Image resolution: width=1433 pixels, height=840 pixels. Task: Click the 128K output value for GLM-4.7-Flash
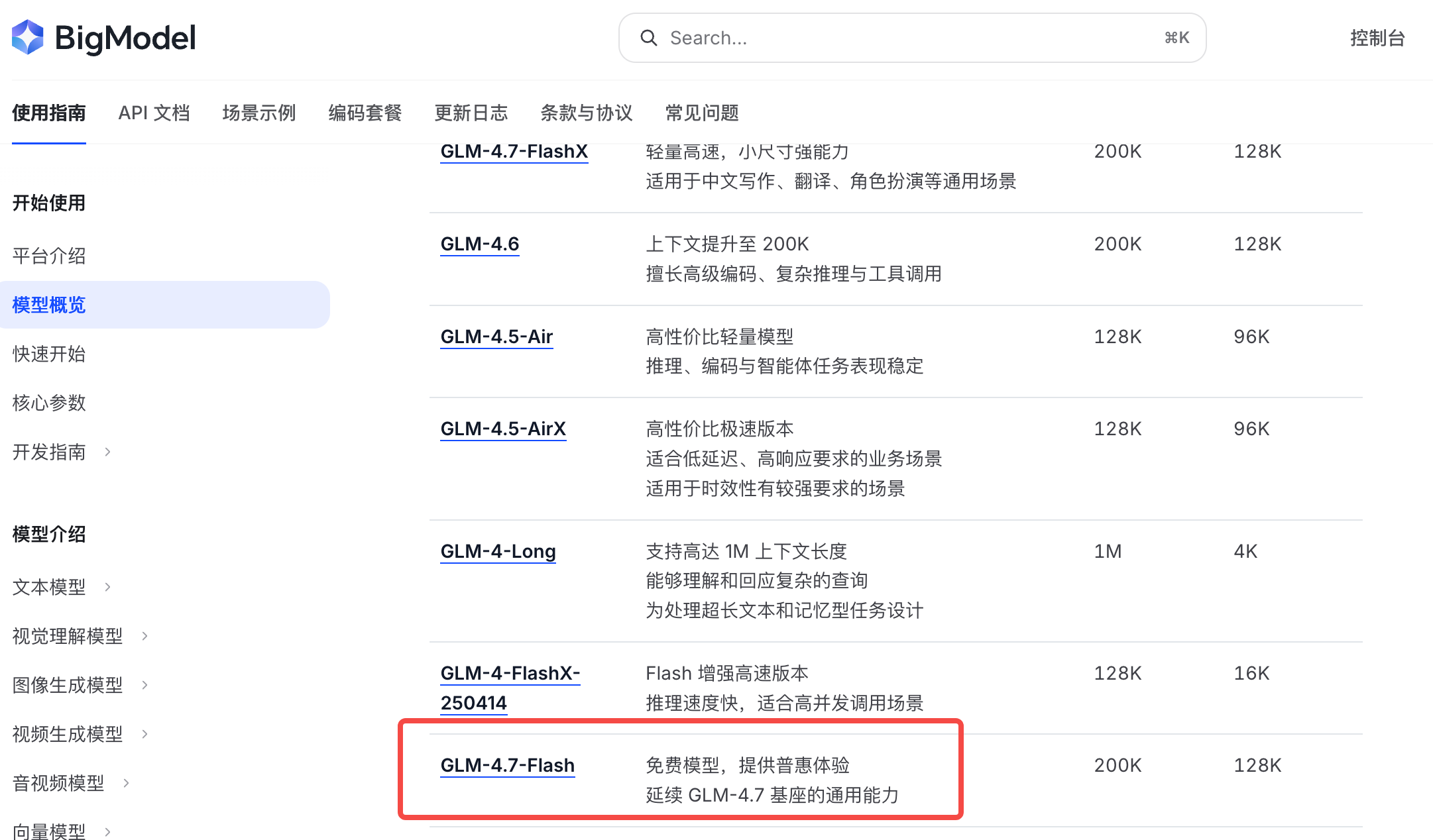point(1257,765)
